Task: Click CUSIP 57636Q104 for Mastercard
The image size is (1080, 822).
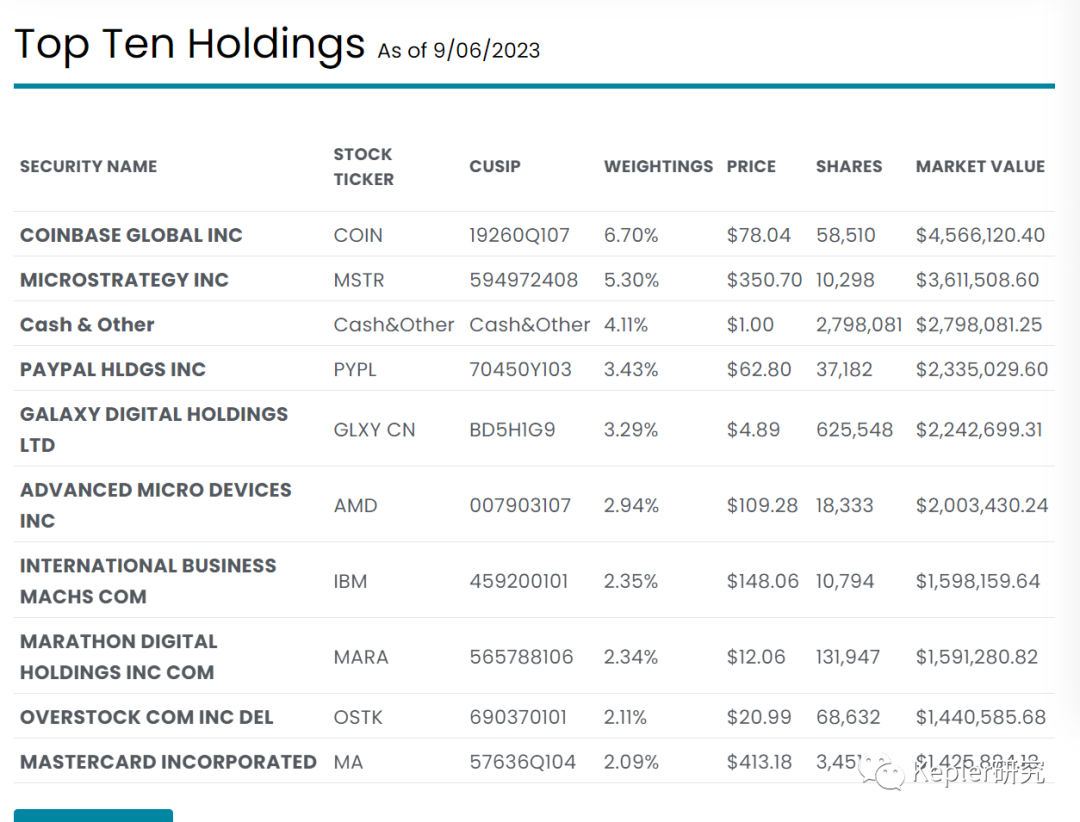Action: 523,763
